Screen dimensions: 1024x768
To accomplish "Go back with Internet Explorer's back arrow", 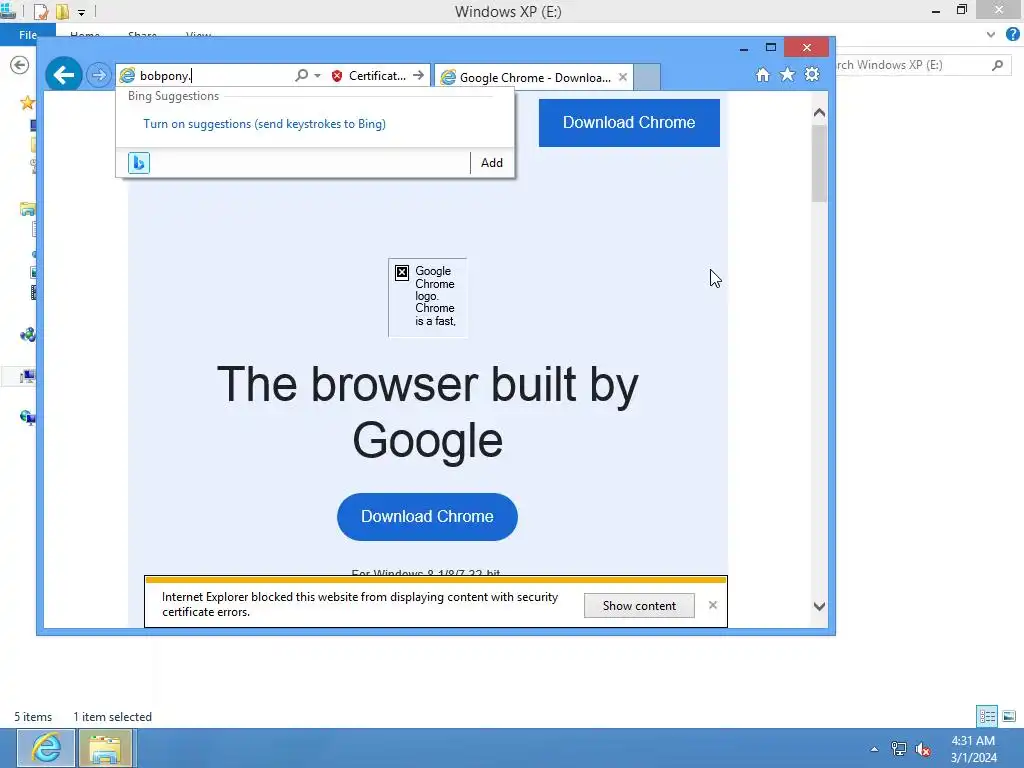I will 63,75.
